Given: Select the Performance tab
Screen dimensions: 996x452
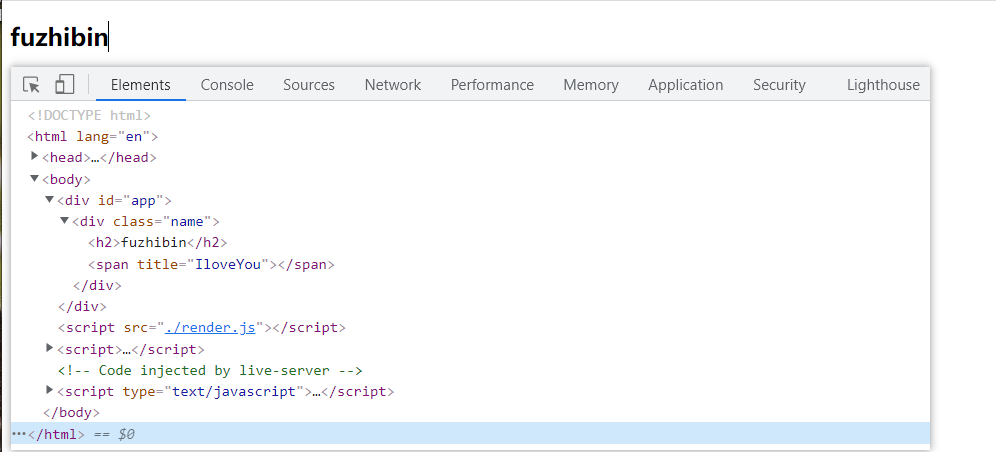Looking at the screenshot, I should (x=492, y=85).
